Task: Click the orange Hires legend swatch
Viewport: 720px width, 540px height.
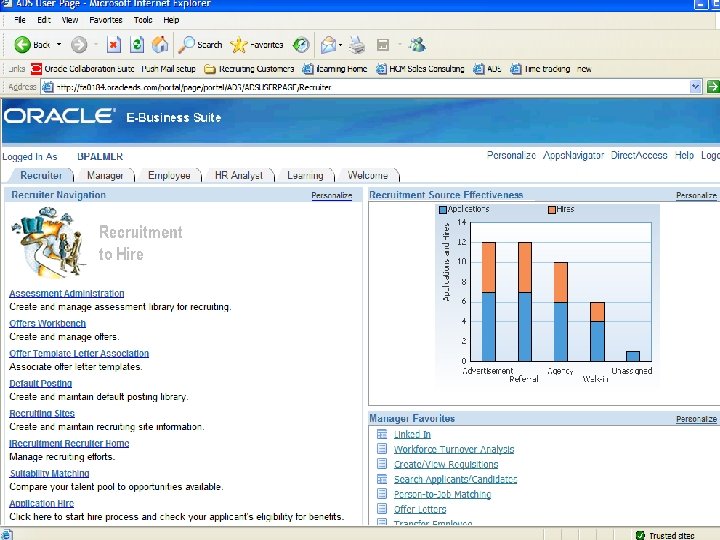Action: pyautogui.click(x=551, y=209)
